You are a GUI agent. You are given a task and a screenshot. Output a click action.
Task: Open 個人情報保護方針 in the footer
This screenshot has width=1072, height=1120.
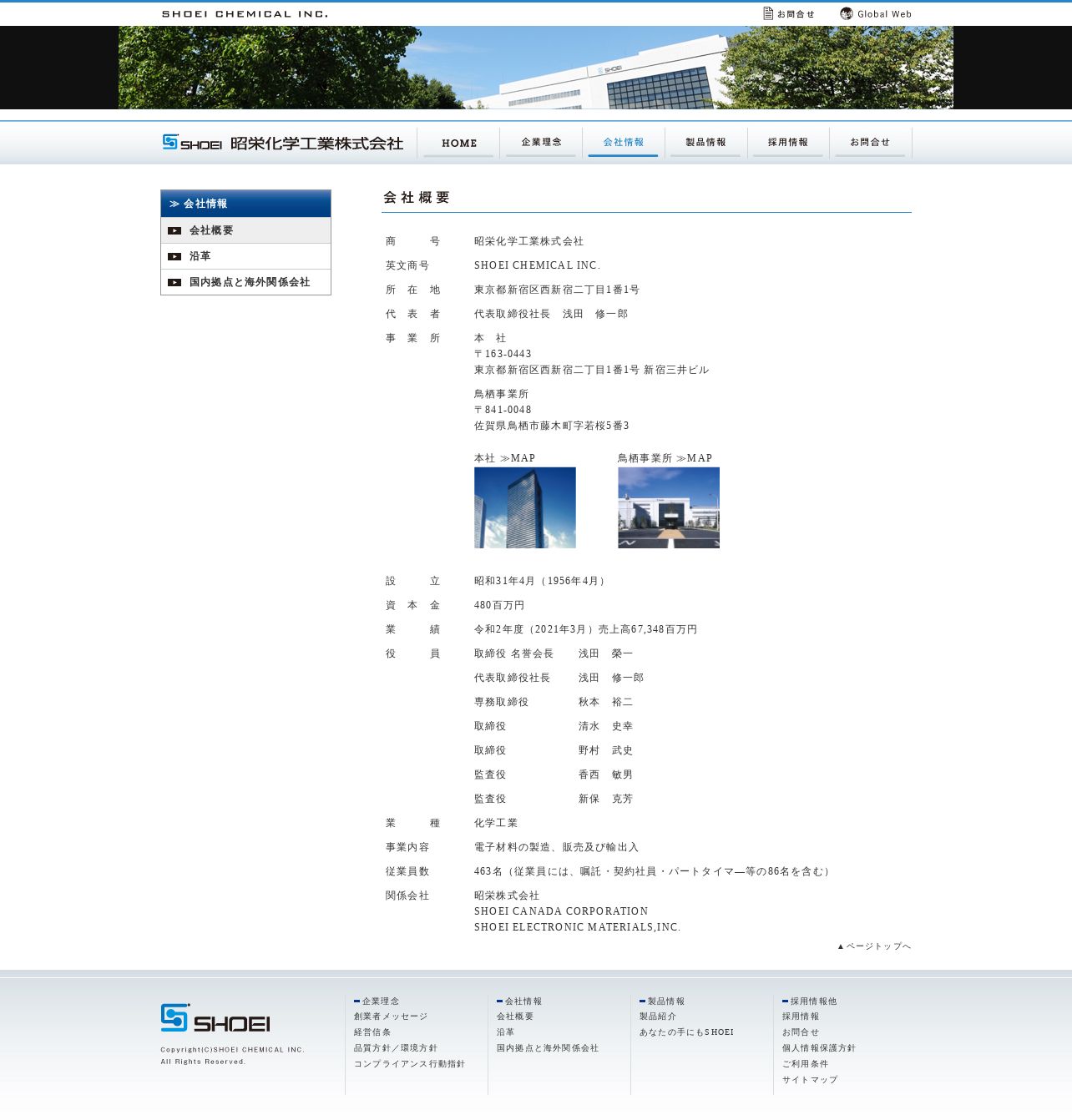pyautogui.click(x=819, y=1048)
